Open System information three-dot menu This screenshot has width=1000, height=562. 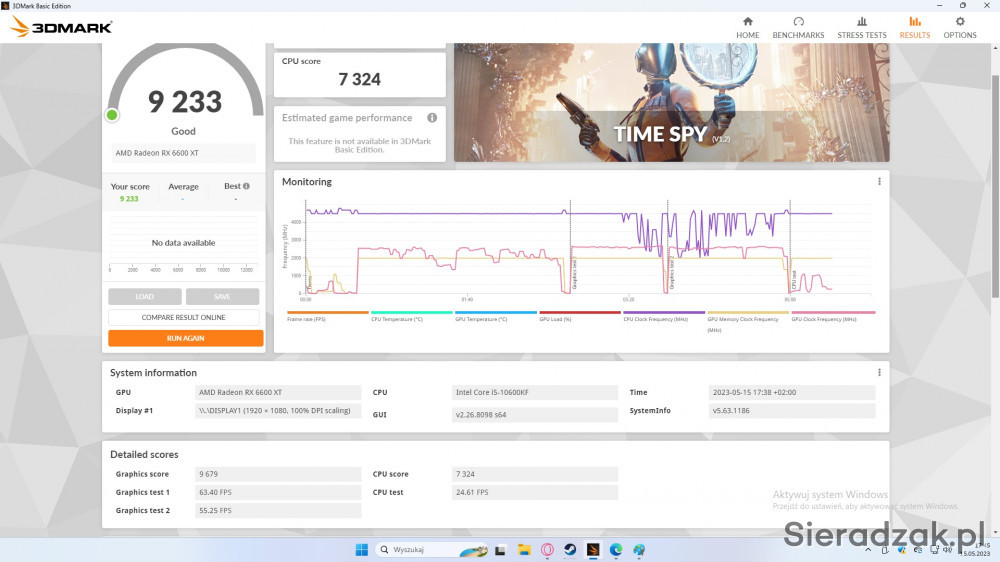coord(879,373)
